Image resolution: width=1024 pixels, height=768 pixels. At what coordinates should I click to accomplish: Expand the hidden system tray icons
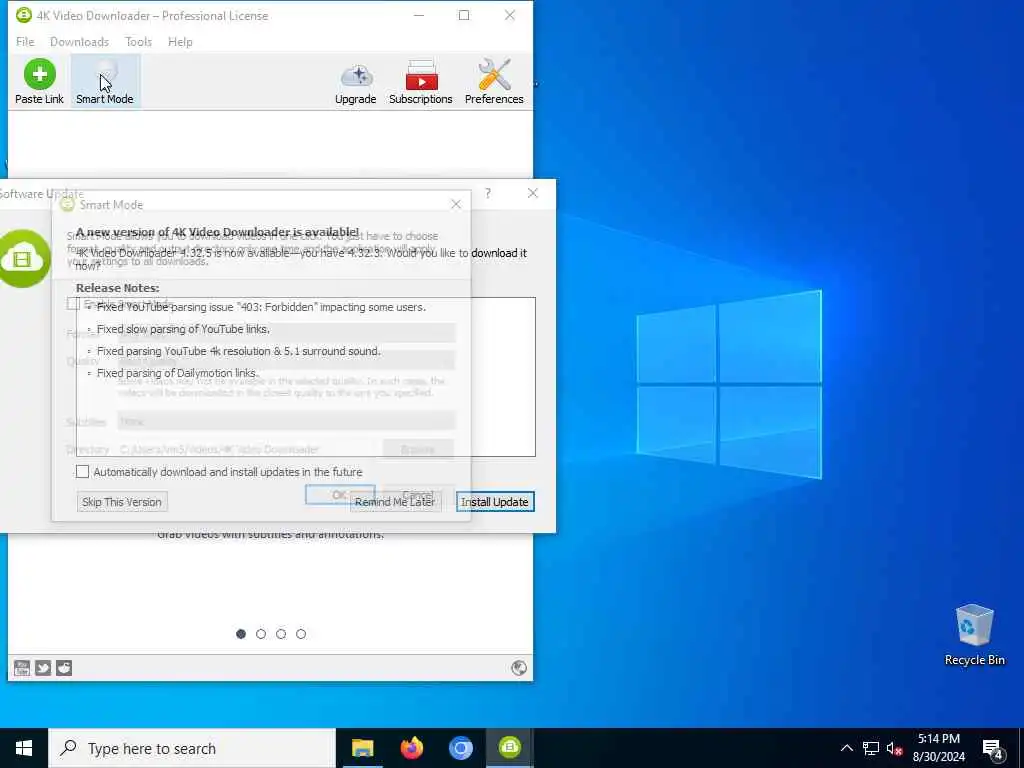tap(846, 748)
